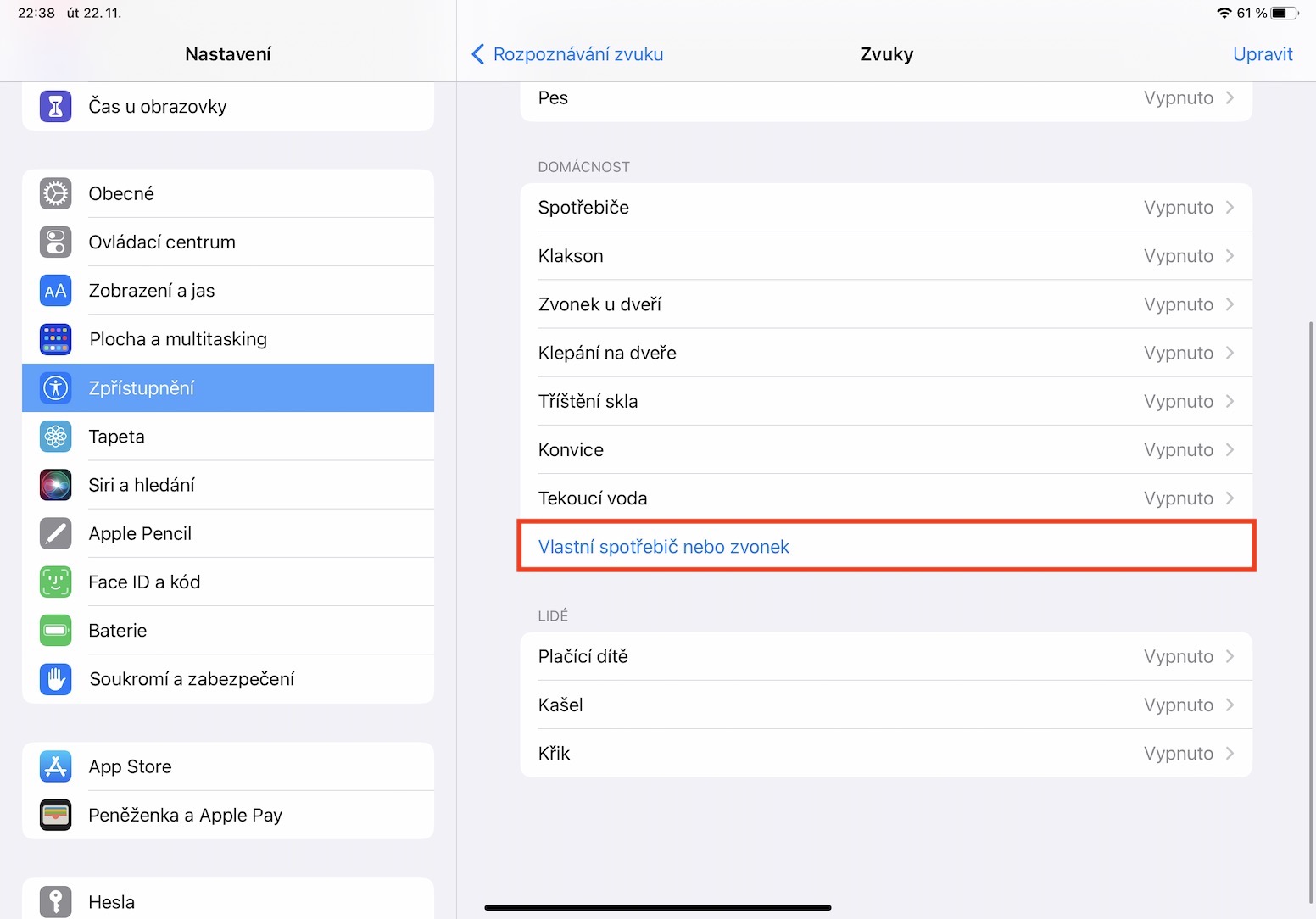This screenshot has width=1316, height=919.
Task: Go back to Rozpoznávání zvuku
Action: [567, 54]
